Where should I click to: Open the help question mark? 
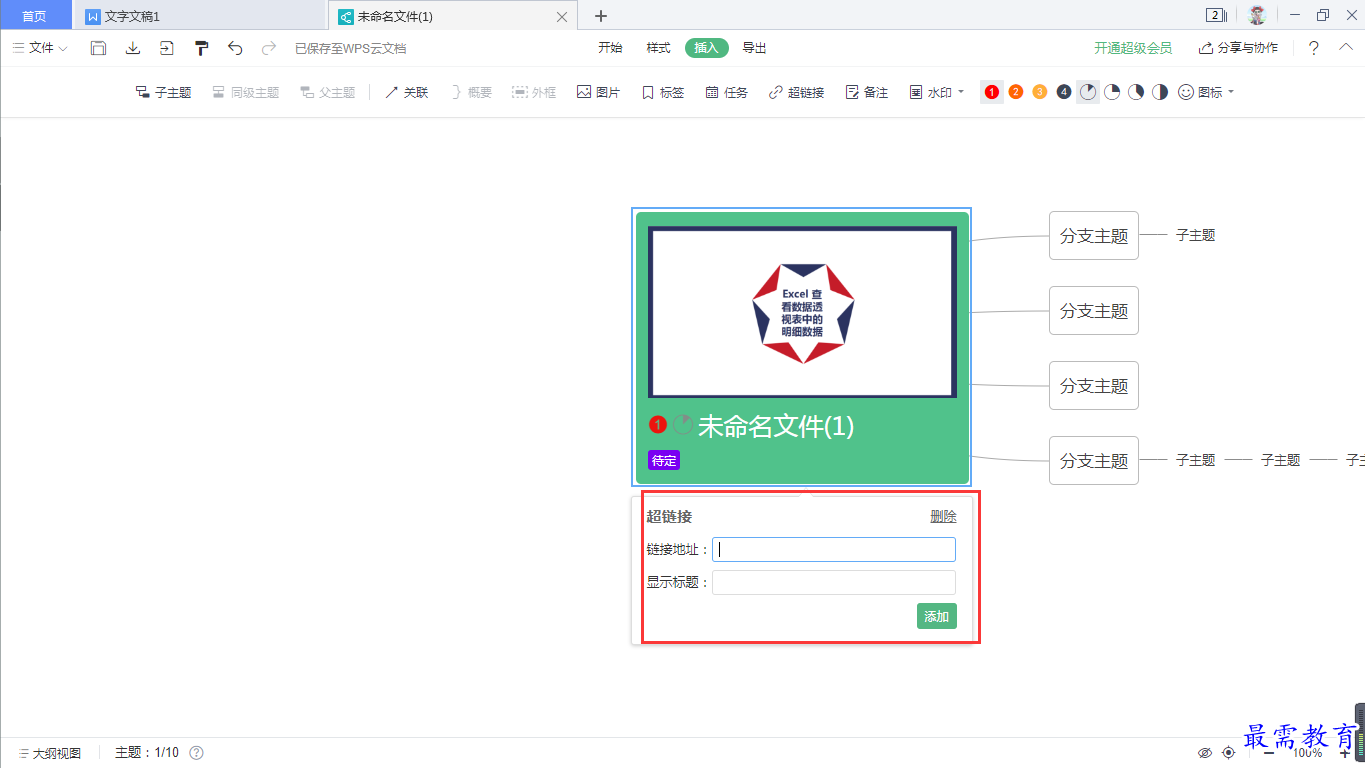(1314, 48)
